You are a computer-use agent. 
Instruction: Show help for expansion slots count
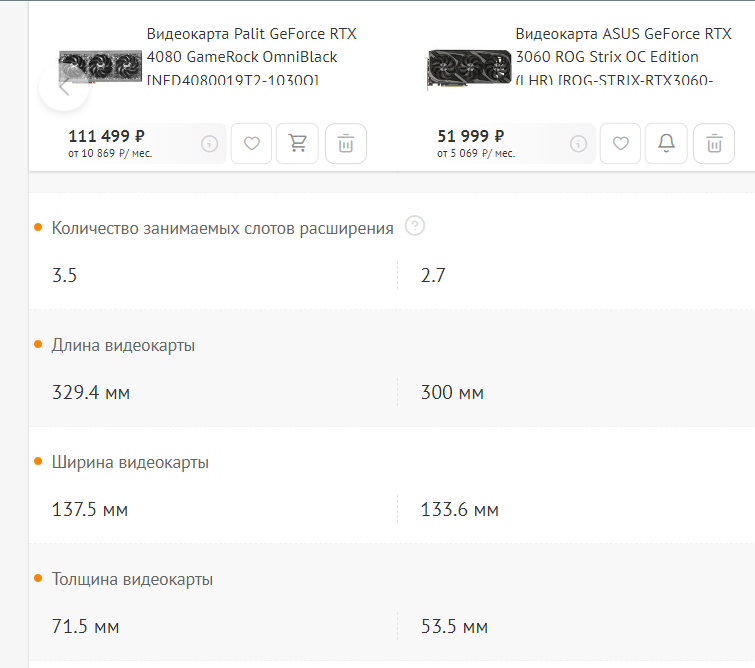pyautogui.click(x=415, y=226)
